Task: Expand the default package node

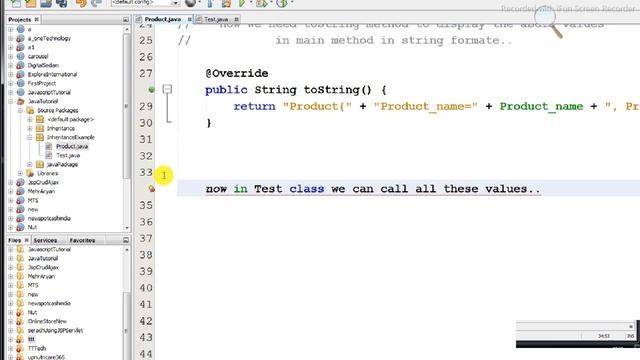Action: 30,119
